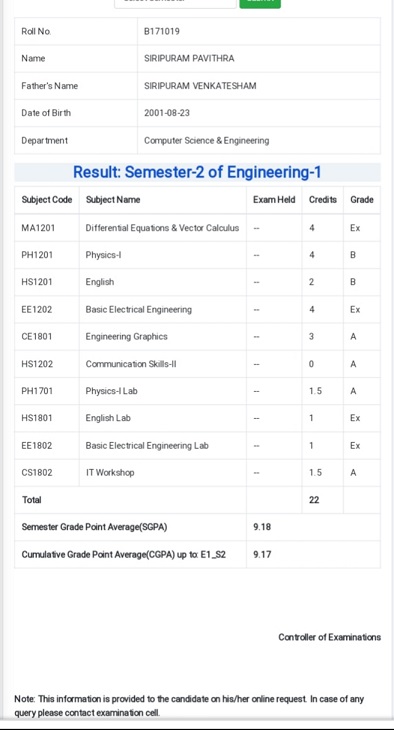This screenshot has width=394, height=730.
Task: Click the green submit button
Action: [260, 2]
